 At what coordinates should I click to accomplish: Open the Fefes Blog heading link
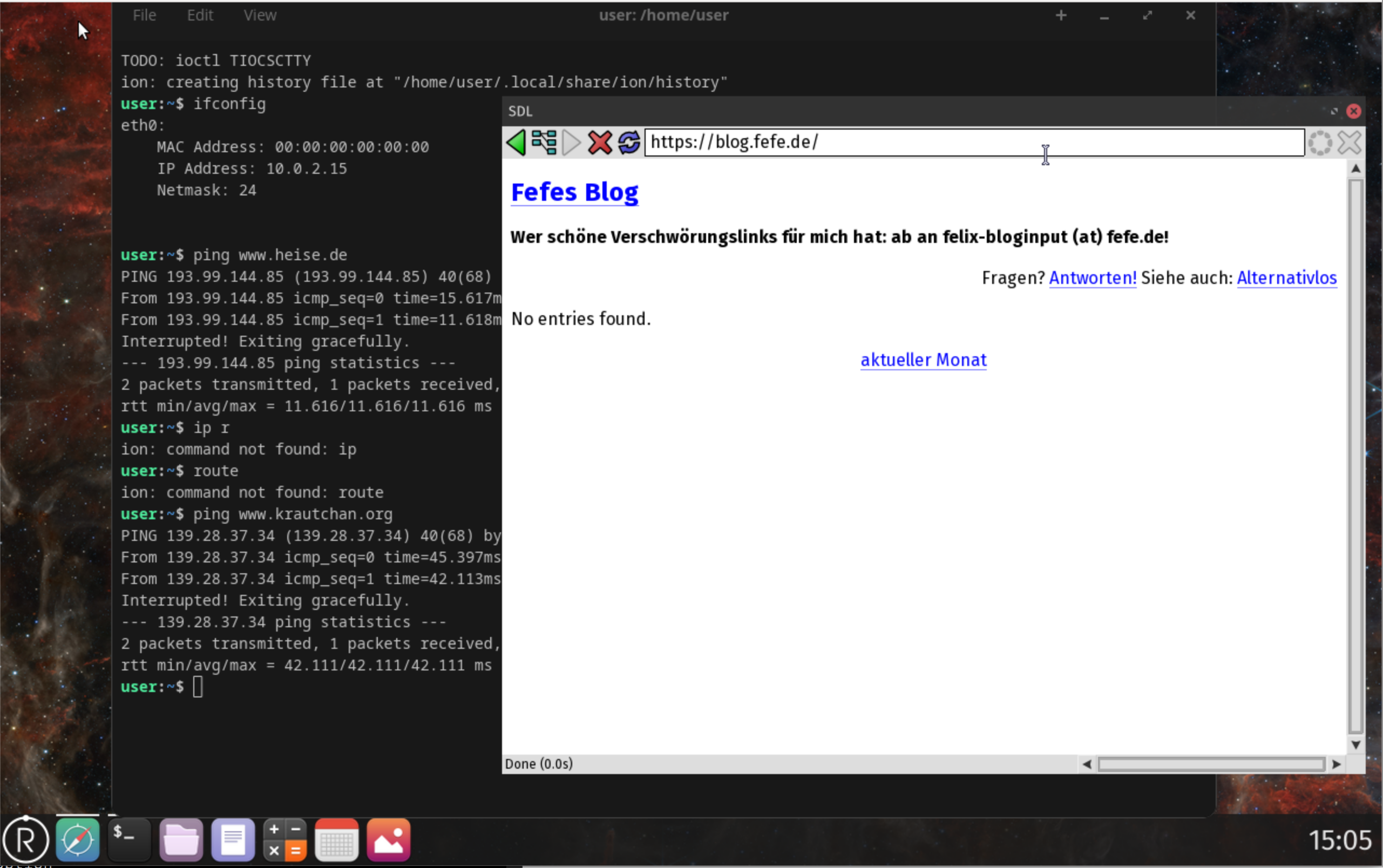[575, 192]
